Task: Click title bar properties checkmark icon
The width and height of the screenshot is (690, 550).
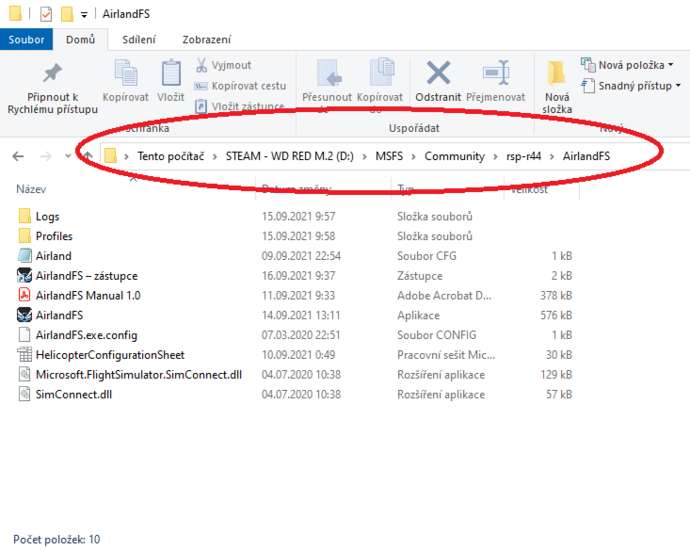Action: [46, 14]
